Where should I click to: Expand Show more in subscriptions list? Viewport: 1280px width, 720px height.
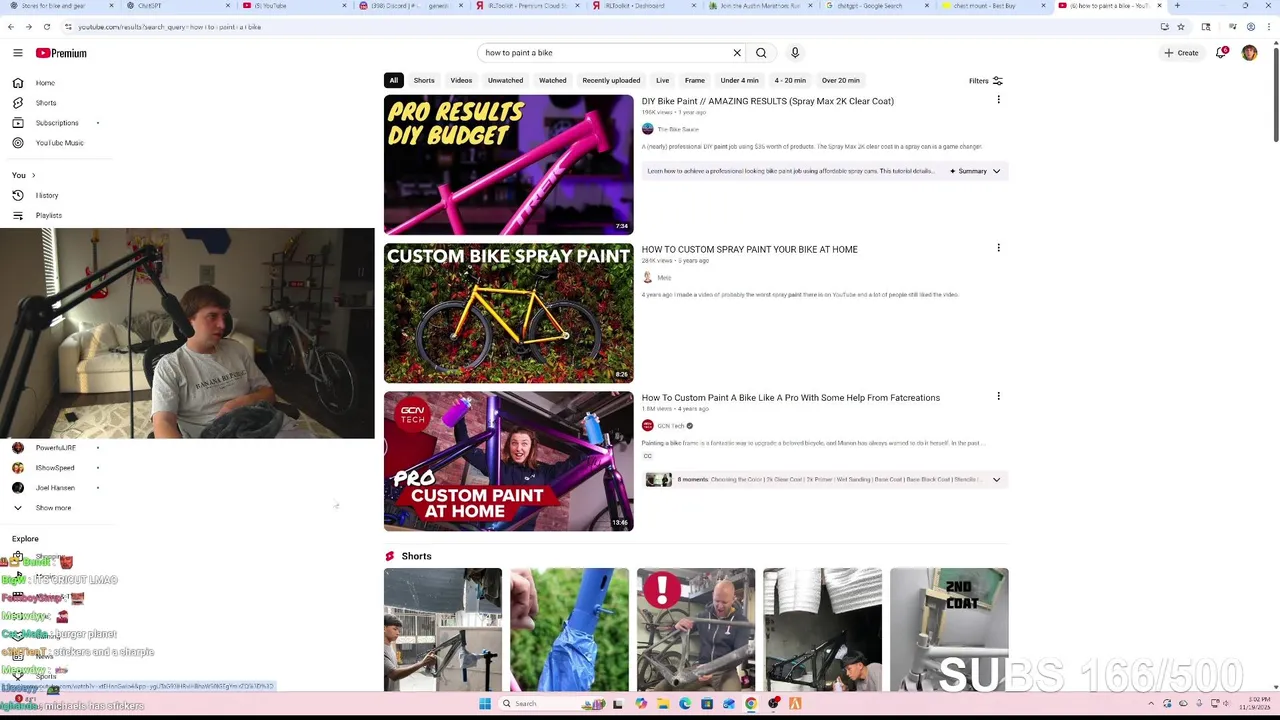tap(53, 508)
